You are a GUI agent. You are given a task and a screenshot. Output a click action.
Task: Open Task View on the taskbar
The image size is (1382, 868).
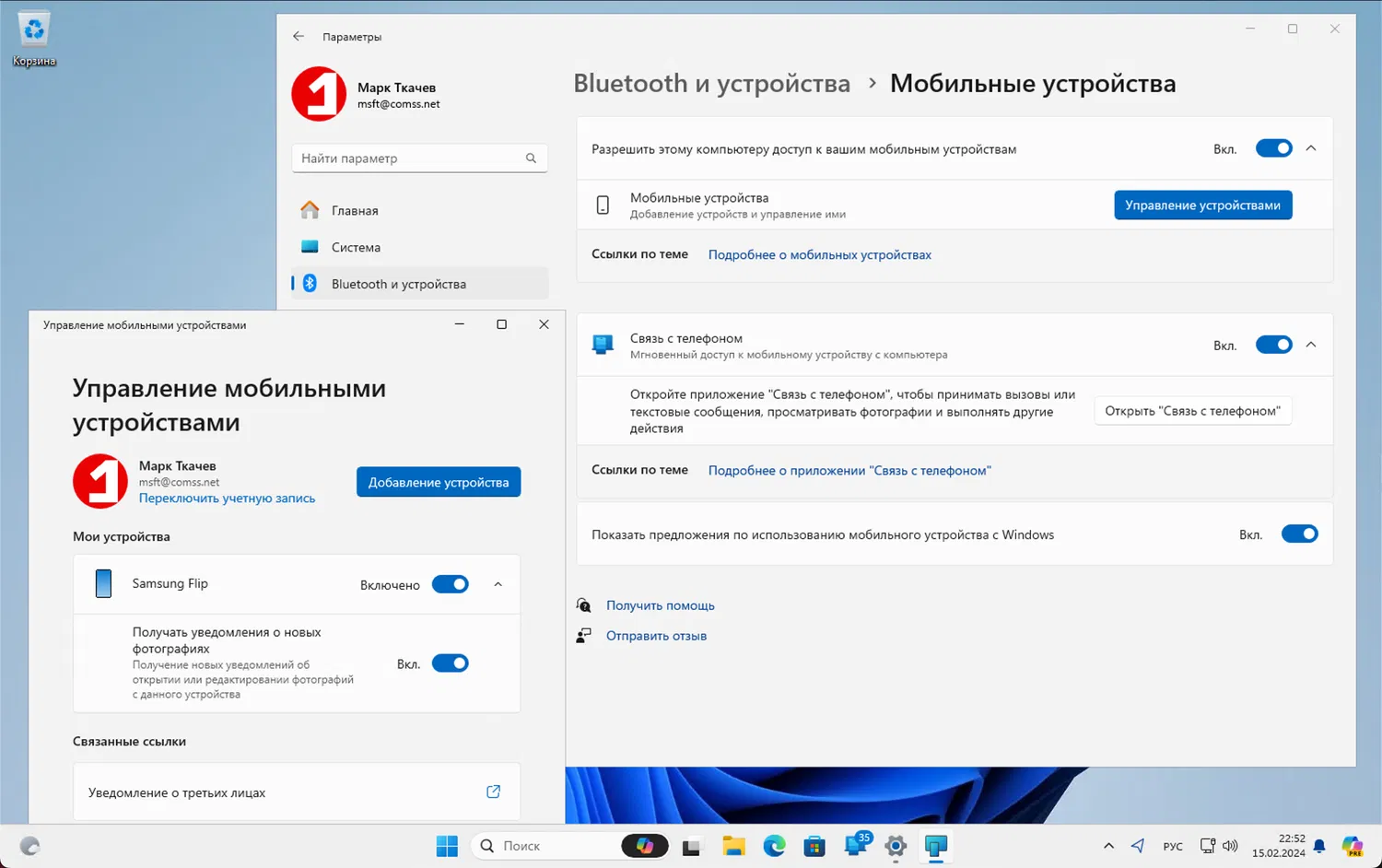691,847
